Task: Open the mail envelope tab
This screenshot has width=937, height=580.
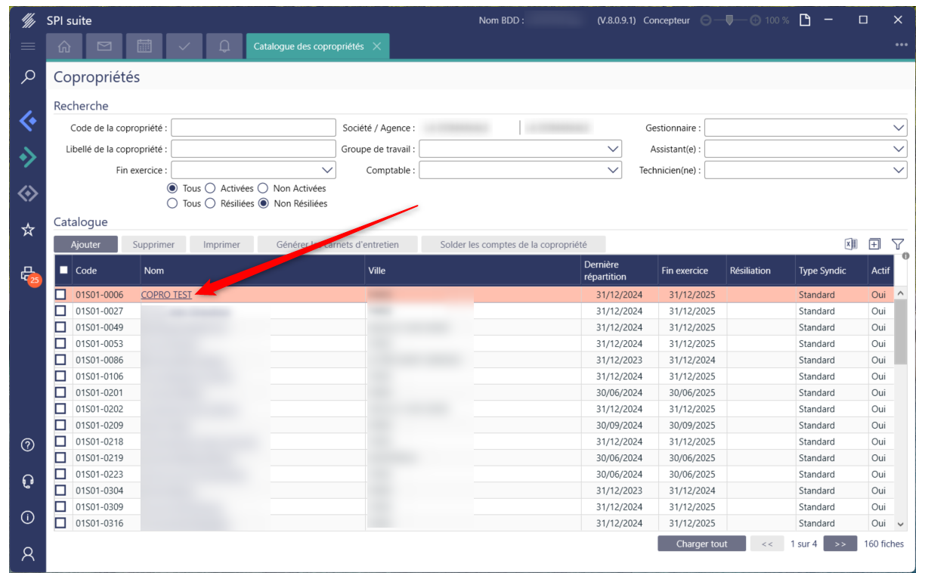Action: [104, 46]
